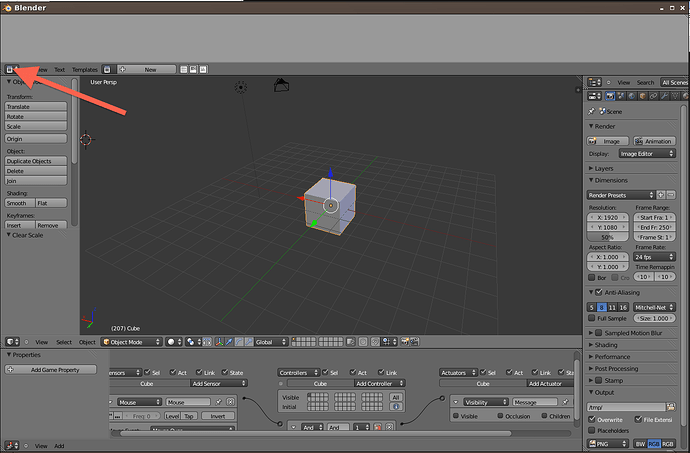Open the logic editor type selector

pos(12,446)
